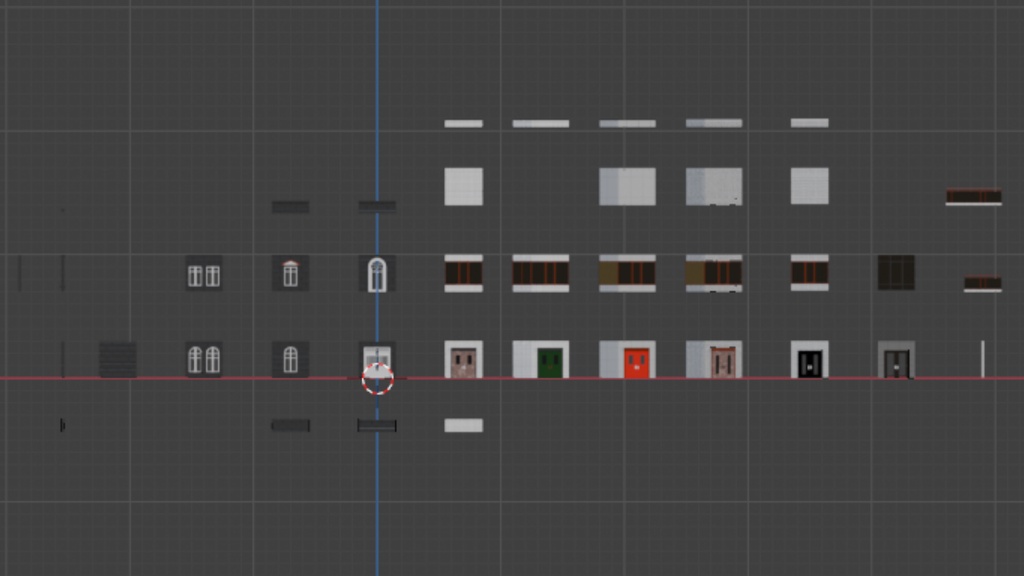Select the tall arched window on the blue axis
The height and width of the screenshot is (576, 1024).
377,273
